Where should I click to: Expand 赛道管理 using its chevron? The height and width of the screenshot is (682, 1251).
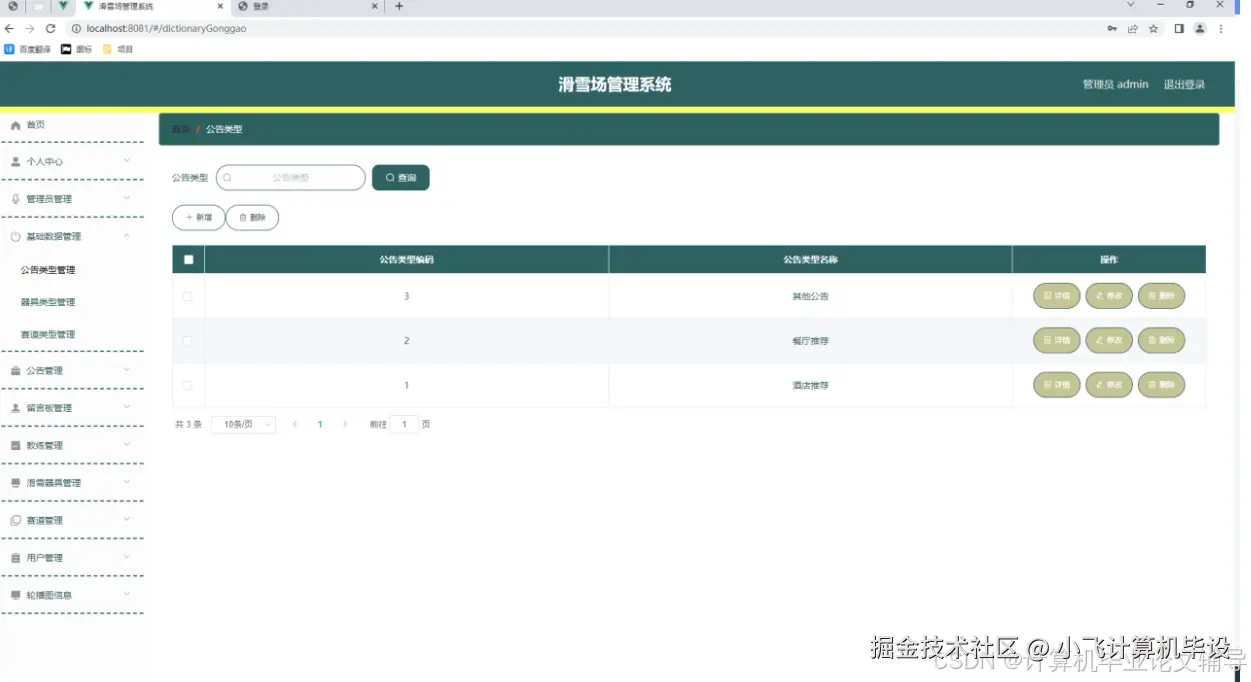pos(127,519)
